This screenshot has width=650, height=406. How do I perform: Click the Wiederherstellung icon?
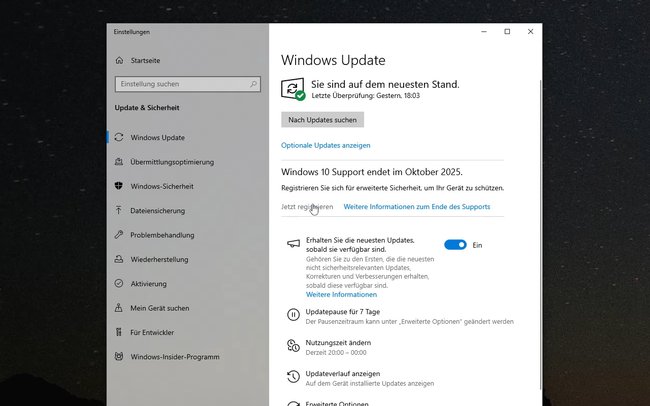pos(119,259)
